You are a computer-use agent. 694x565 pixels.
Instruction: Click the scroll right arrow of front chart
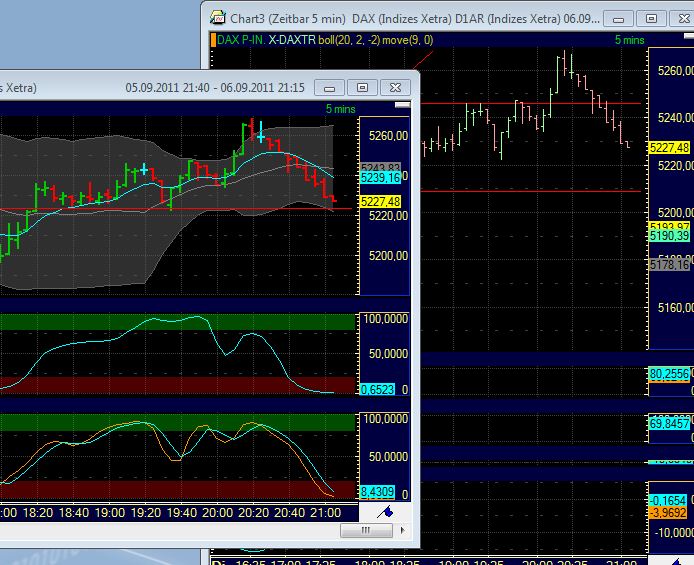click(x=402, y=530)
